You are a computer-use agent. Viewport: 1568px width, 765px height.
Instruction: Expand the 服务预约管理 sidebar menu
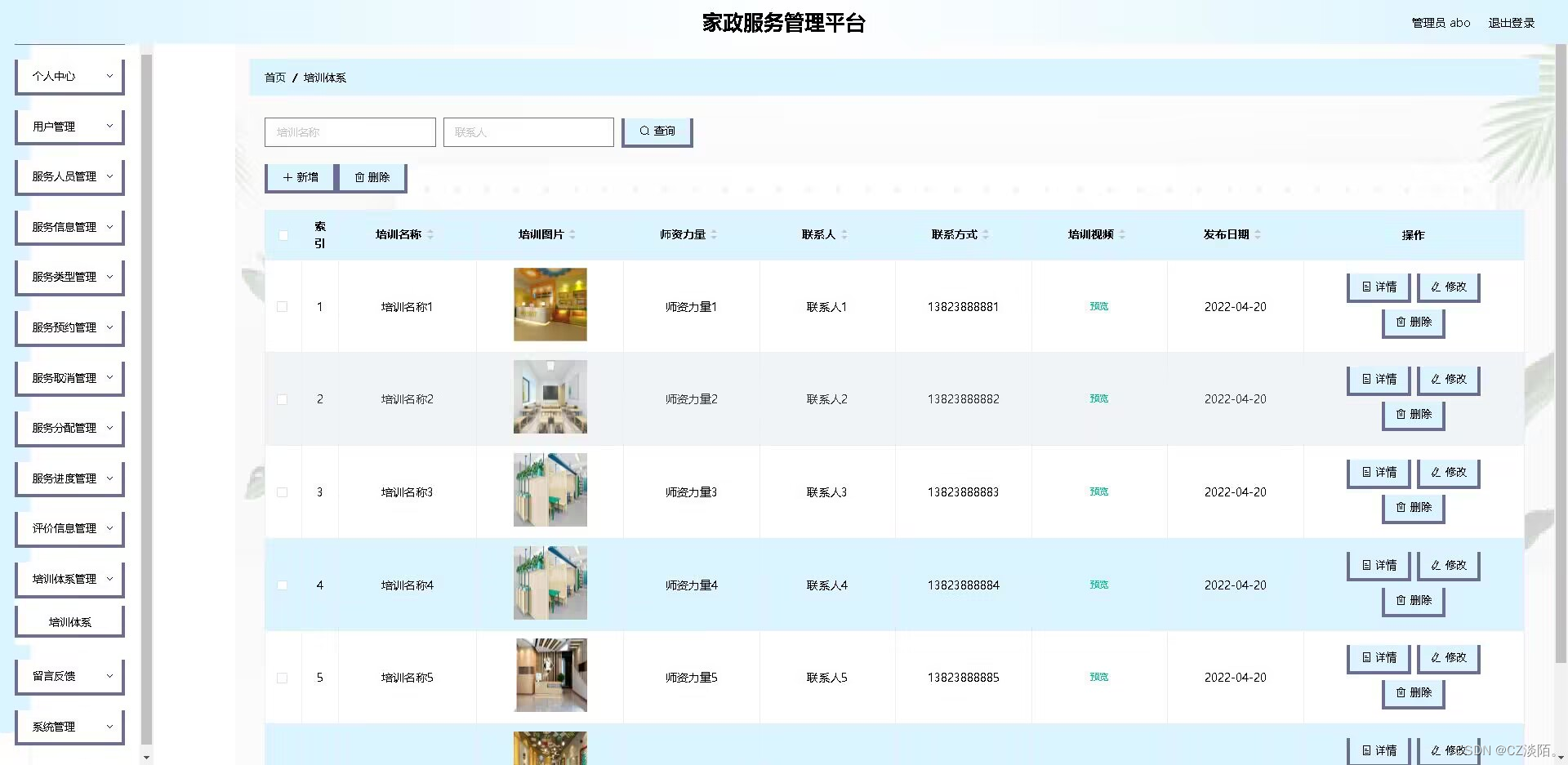pos(69,328)
